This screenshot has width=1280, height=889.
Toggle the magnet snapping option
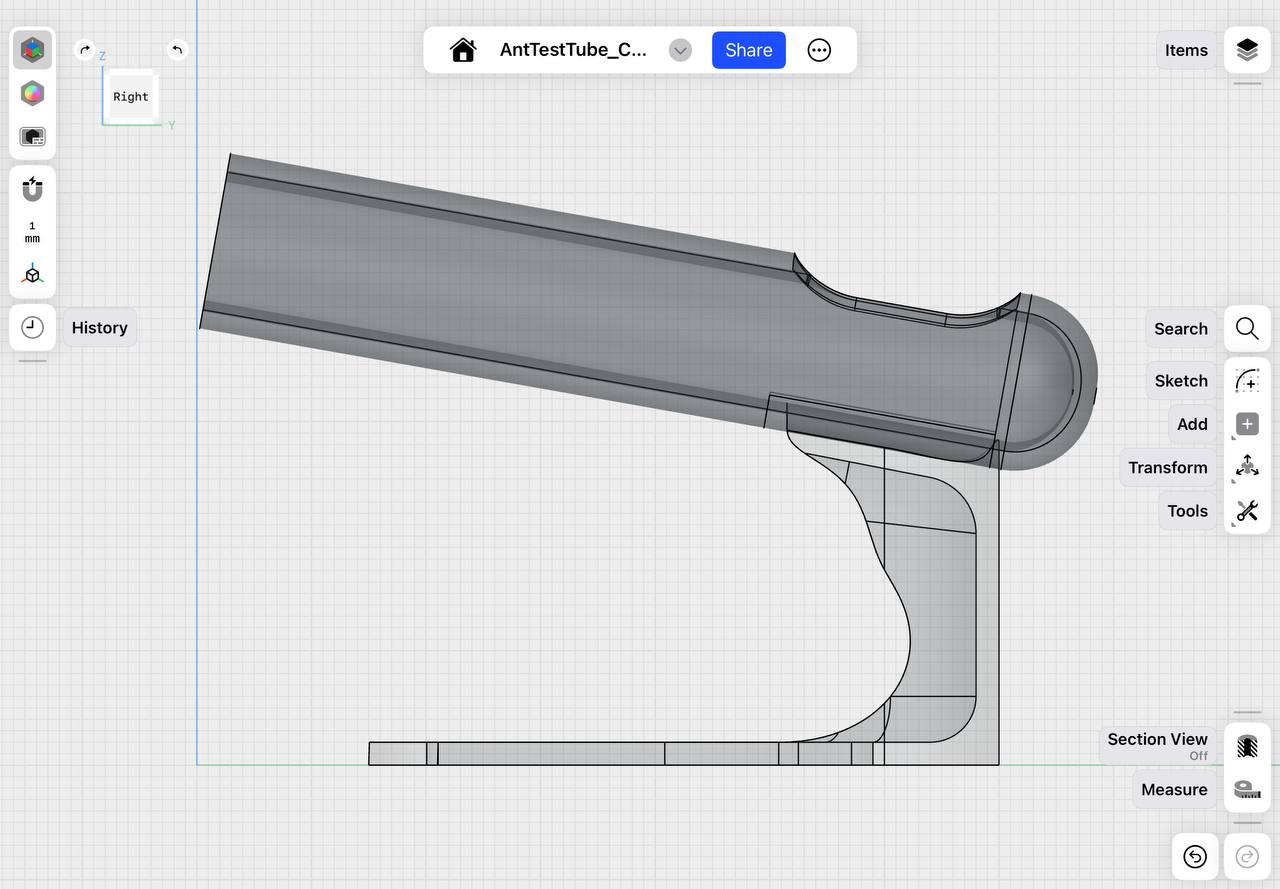(32, 189)
